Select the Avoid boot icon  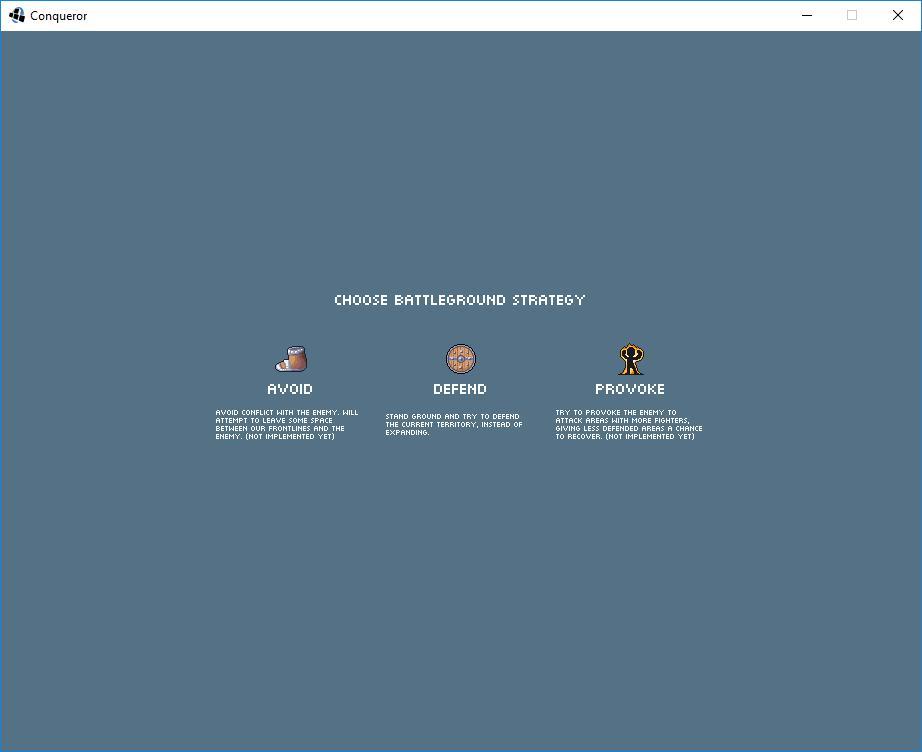[291, 359]
